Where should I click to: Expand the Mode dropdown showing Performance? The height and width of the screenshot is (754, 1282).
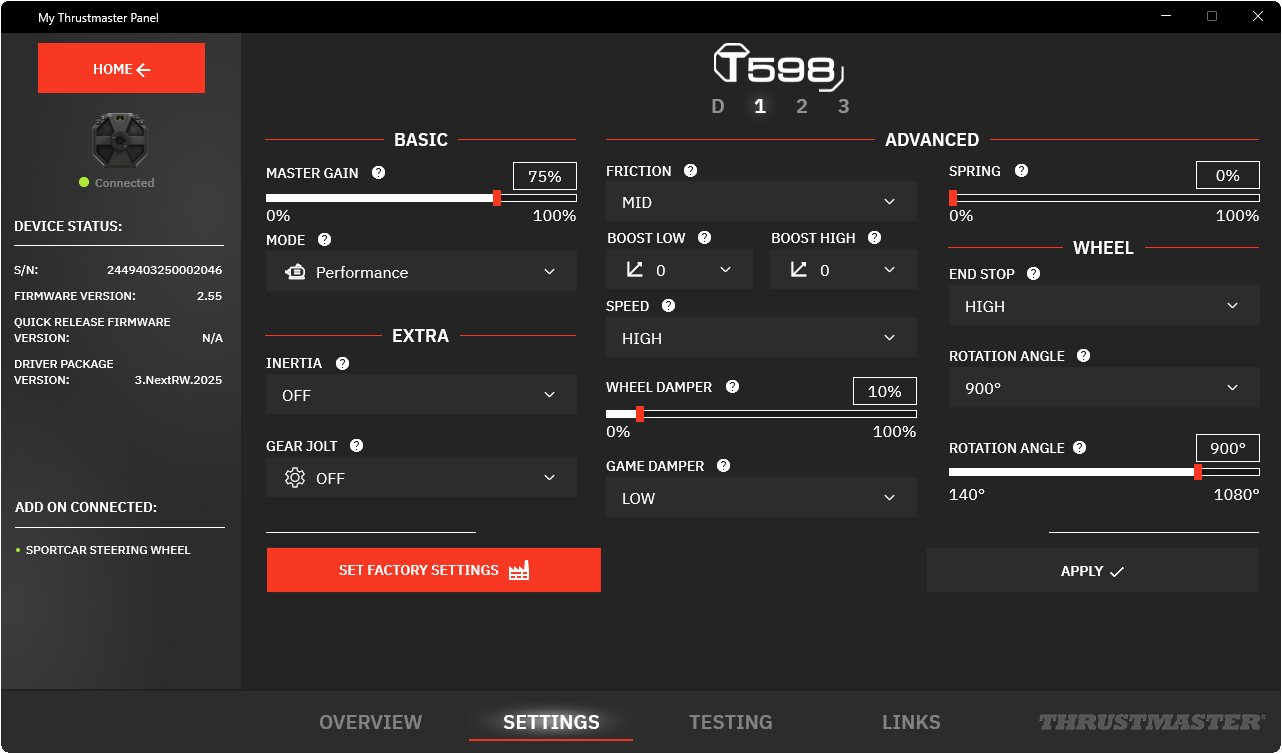[x=420, y=271]
